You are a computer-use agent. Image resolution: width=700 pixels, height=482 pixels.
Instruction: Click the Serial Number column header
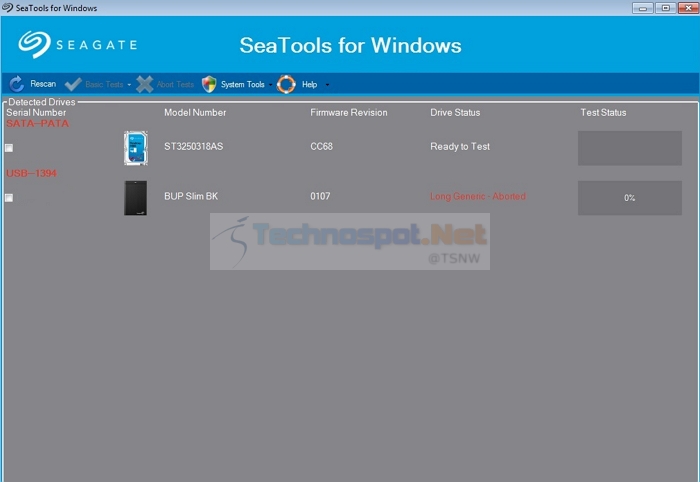36,112
